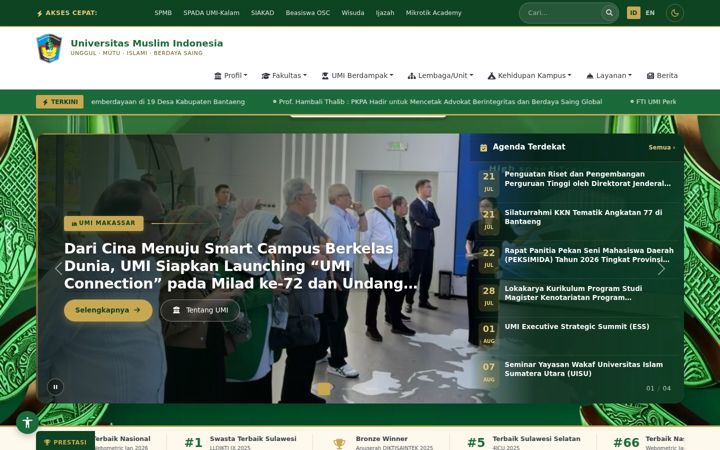Click the Universitas Muslim Indonesia logo
720x450 pixels.
pos(49,48)
